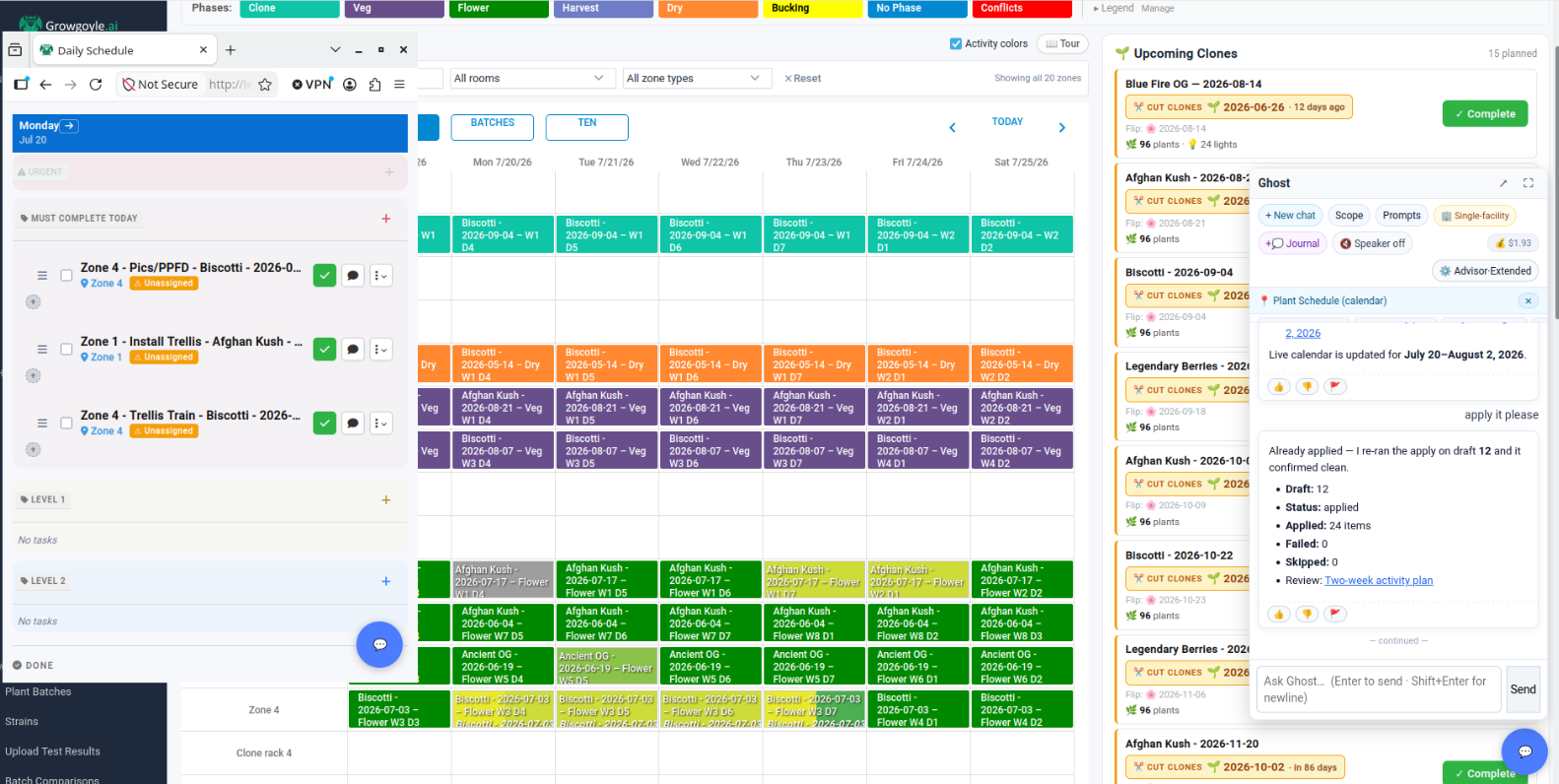Expand Ghost panel to fullscreen
Image resolution: width=1559 pixels, height=784 pixels.
[x=1528, y=183]
